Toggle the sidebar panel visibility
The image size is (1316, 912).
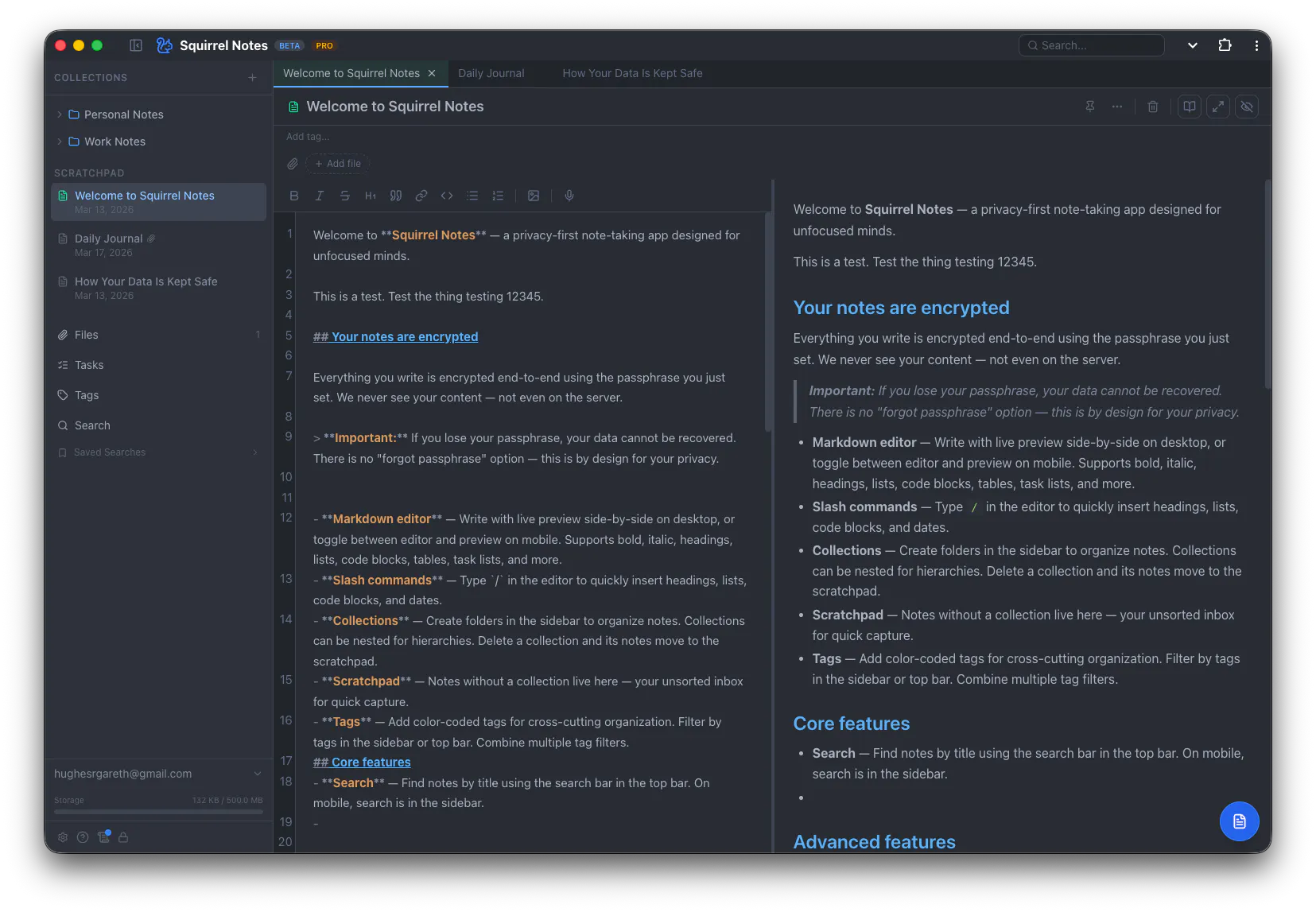pyautogui.click(x=136, y=45)
